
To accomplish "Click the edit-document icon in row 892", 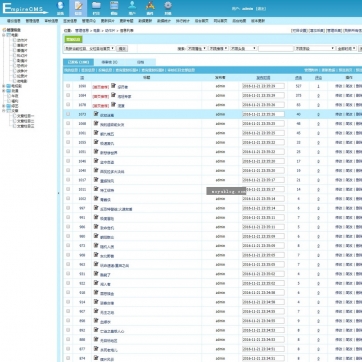I will pyautogui.click(x=96, y=330).
